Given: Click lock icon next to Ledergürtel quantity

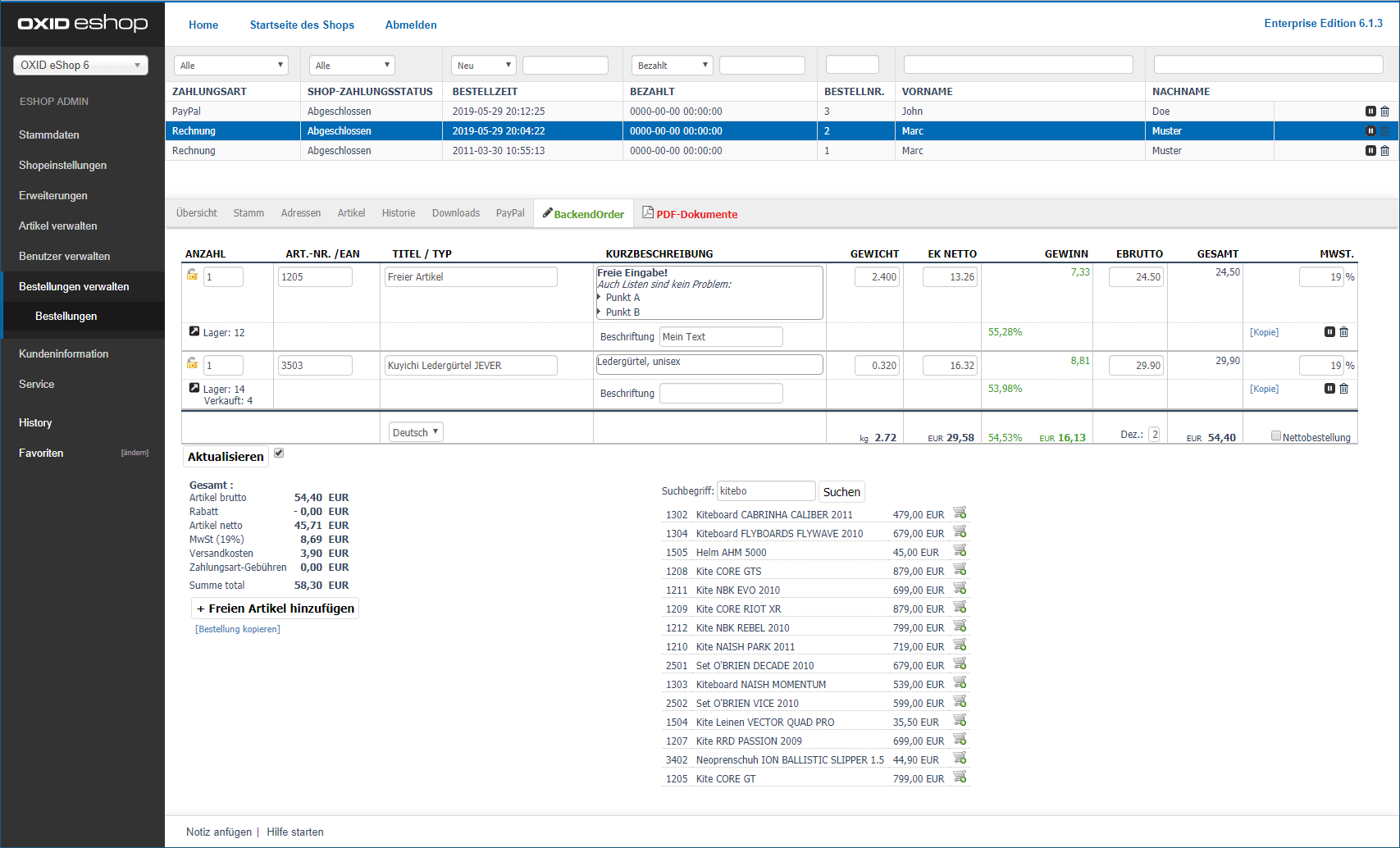Looking at the screenshot, I should coord(192,363).
